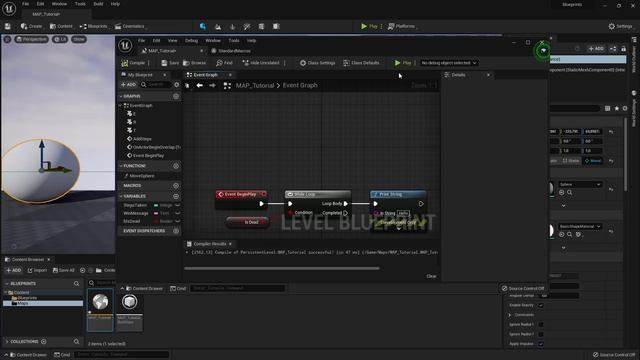This screenshot has width=640, height=360.
Task: Toggle favorites star in Details panel
Action: click(x=616, y=108)
